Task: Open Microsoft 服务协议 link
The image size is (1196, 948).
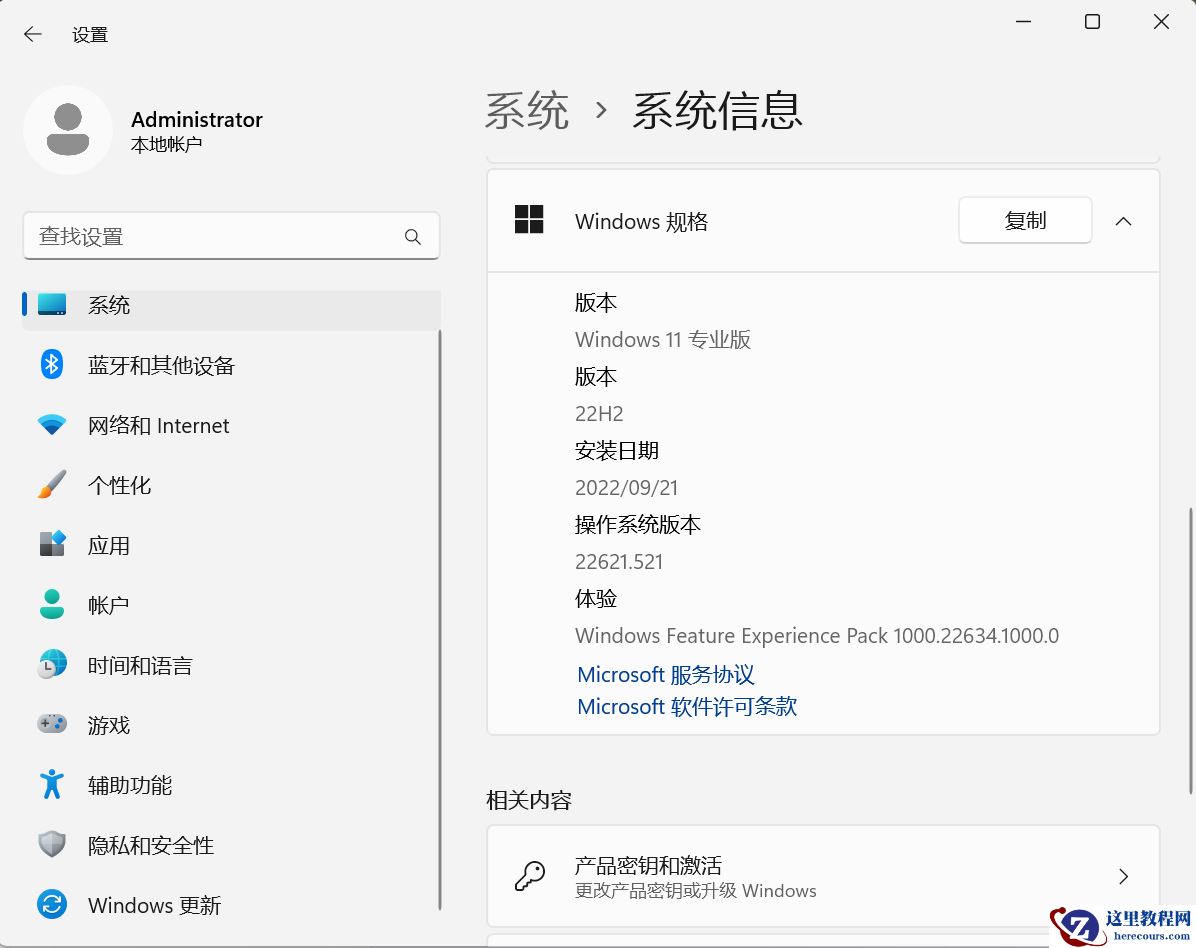Action: pos(665,674)
